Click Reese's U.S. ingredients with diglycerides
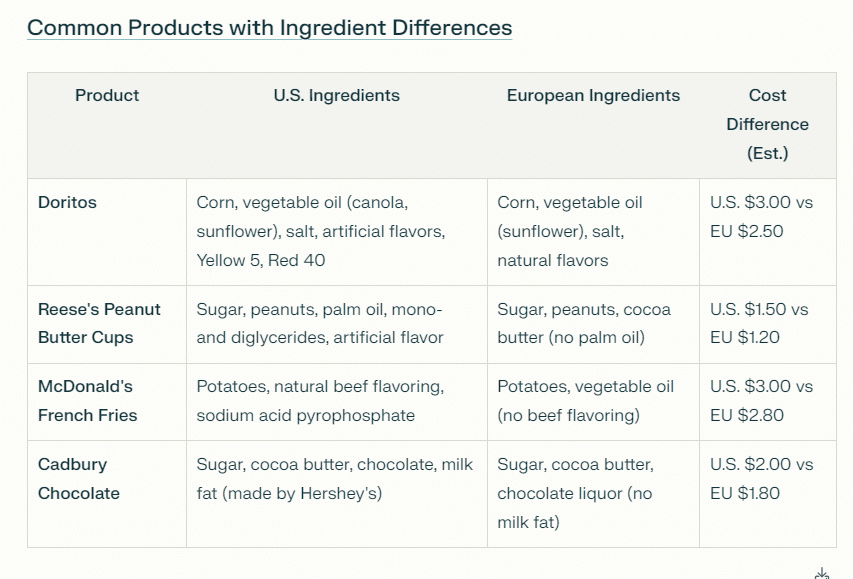The width and height of the screenshot is (853, 579). (x=320, y=323)
